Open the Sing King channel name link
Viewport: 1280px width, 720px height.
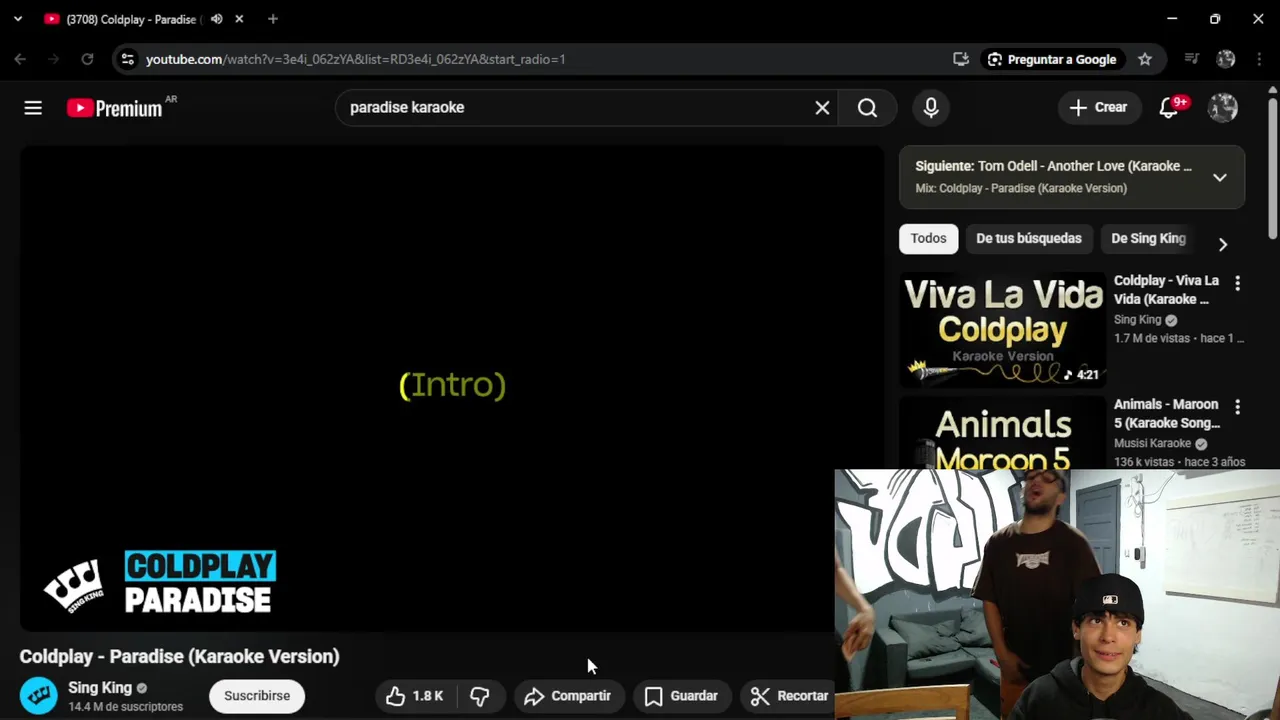(100, 688)
